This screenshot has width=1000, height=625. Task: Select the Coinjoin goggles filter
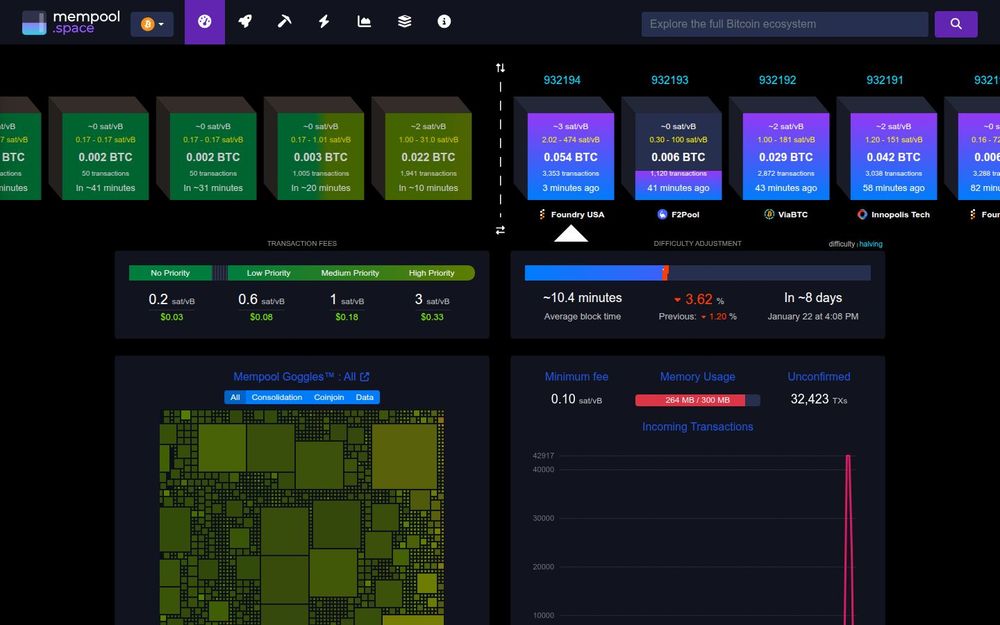329,397
